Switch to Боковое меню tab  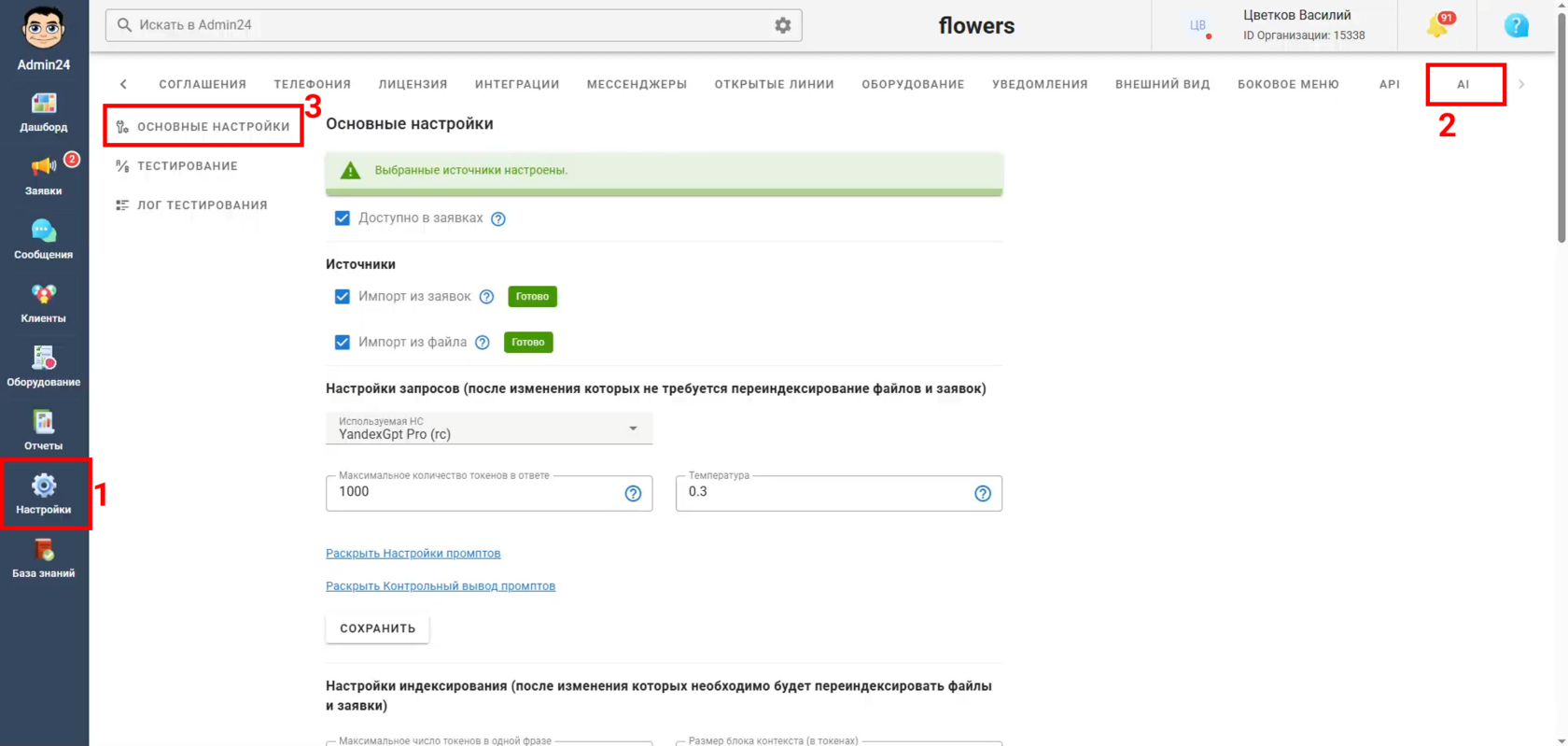[1288, 84]
